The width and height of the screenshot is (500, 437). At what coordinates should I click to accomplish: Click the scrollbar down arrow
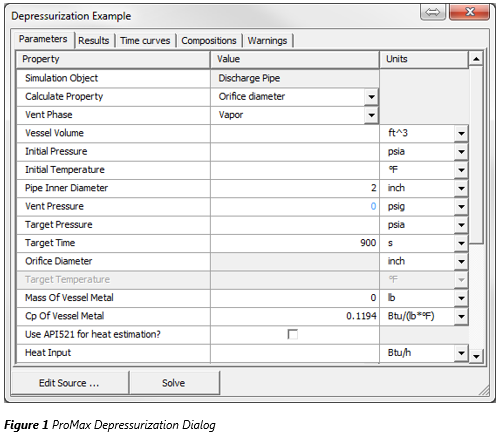tap(476, 356)
